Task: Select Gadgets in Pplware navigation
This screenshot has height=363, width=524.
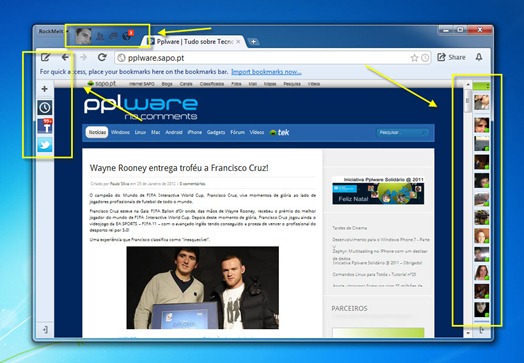Action: click(x=216, y=132)
